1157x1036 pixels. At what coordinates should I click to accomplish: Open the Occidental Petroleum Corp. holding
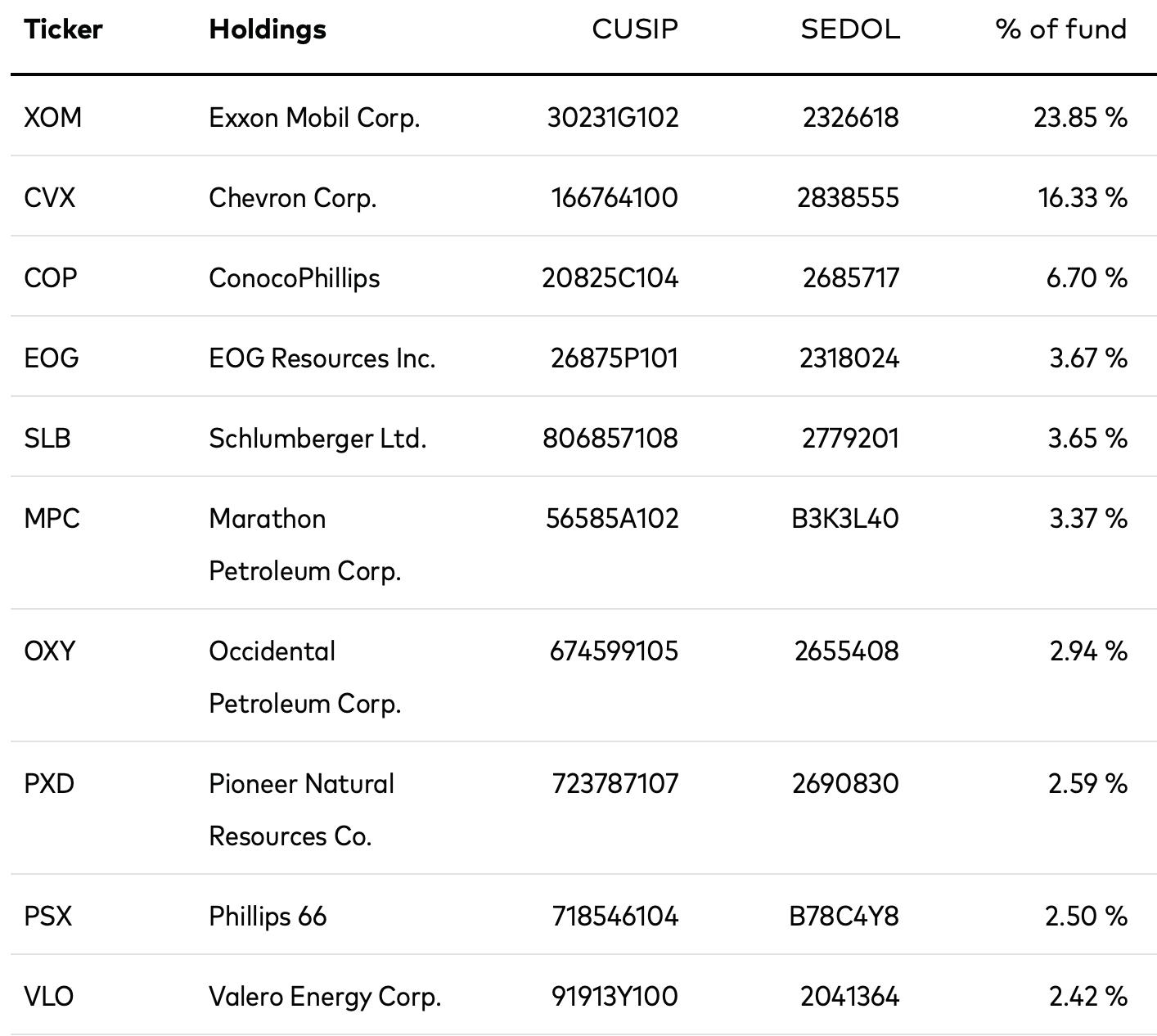point(305,678)
